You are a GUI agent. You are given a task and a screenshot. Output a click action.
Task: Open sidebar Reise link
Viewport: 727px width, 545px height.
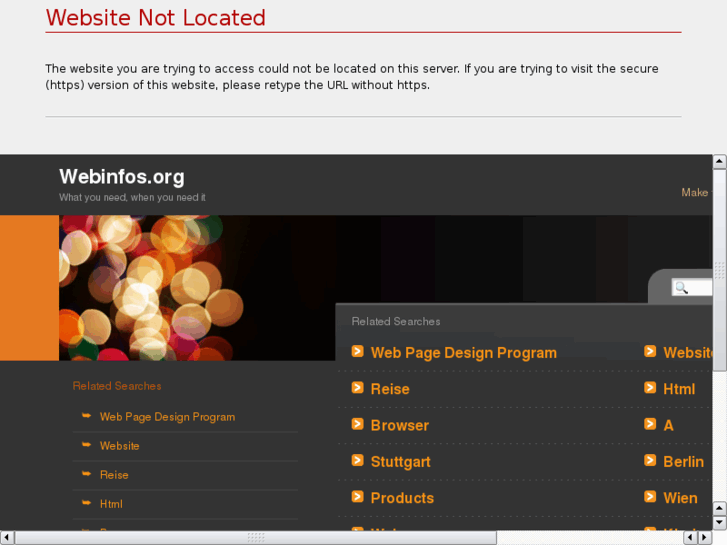pyautogui.click(x=114, y=475)
